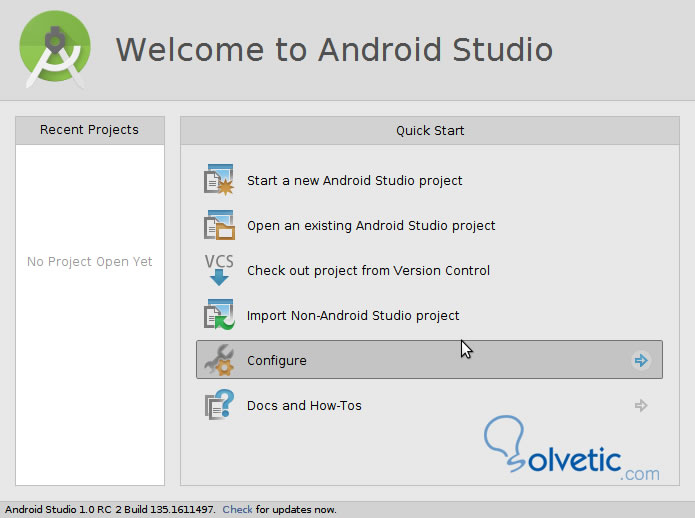Click the VCS download arrow icon

219,269
